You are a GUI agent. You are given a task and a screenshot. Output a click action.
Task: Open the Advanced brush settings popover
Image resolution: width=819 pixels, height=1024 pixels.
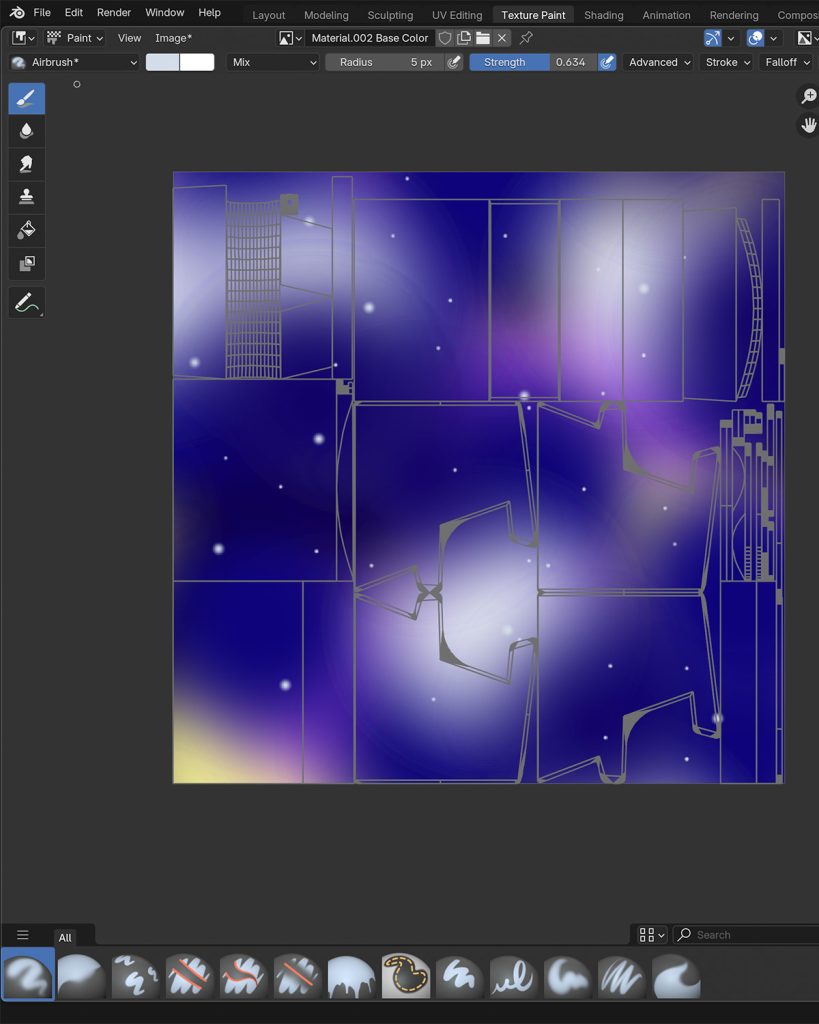click(659, 62)
